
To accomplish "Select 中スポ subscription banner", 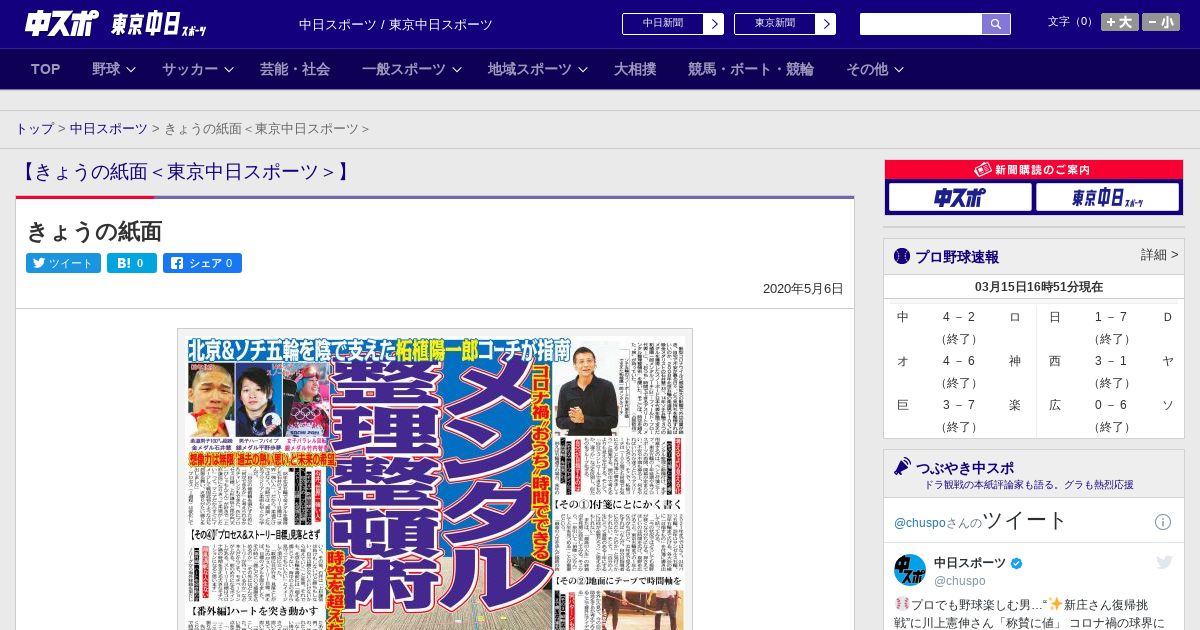I will [x=960, y=197].
